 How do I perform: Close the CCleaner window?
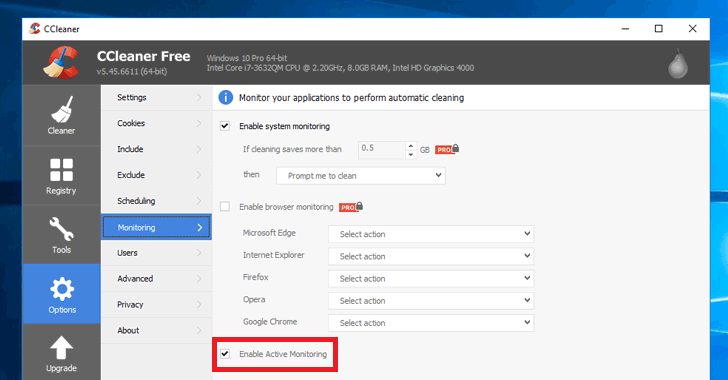(692, 29)
